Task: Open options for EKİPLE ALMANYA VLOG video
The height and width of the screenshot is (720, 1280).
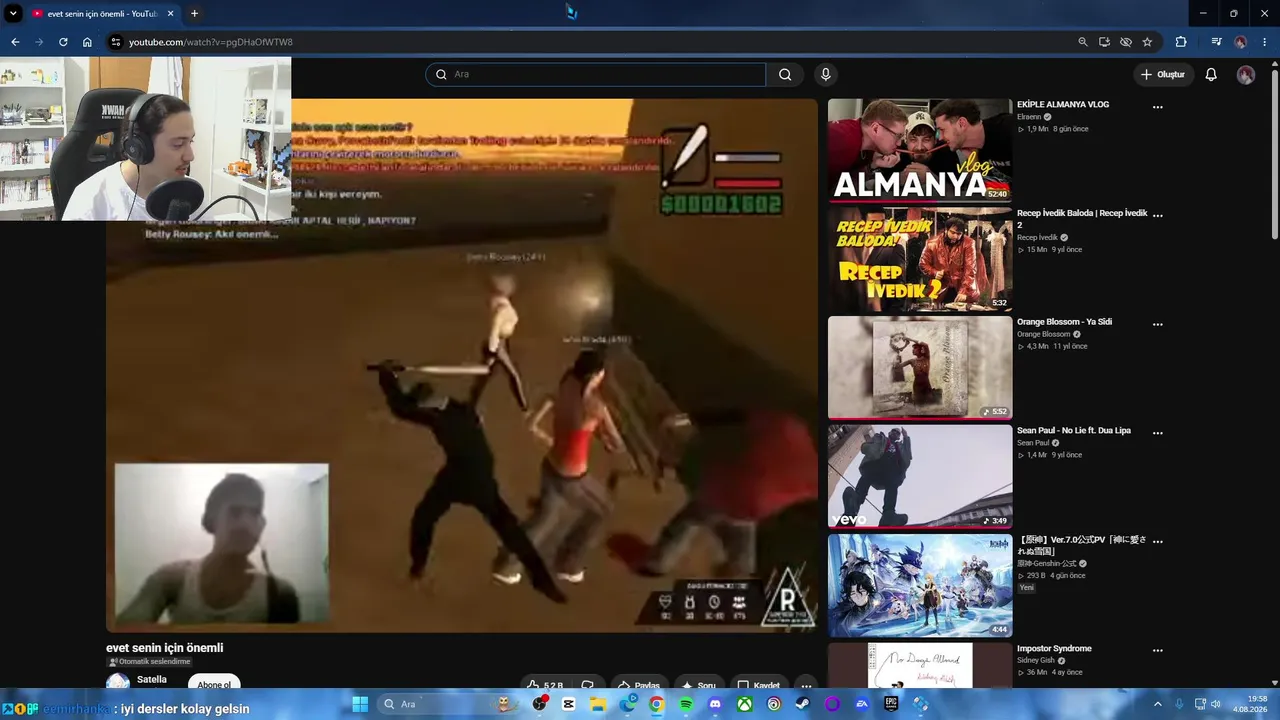Action: [x=1158, y=107]
